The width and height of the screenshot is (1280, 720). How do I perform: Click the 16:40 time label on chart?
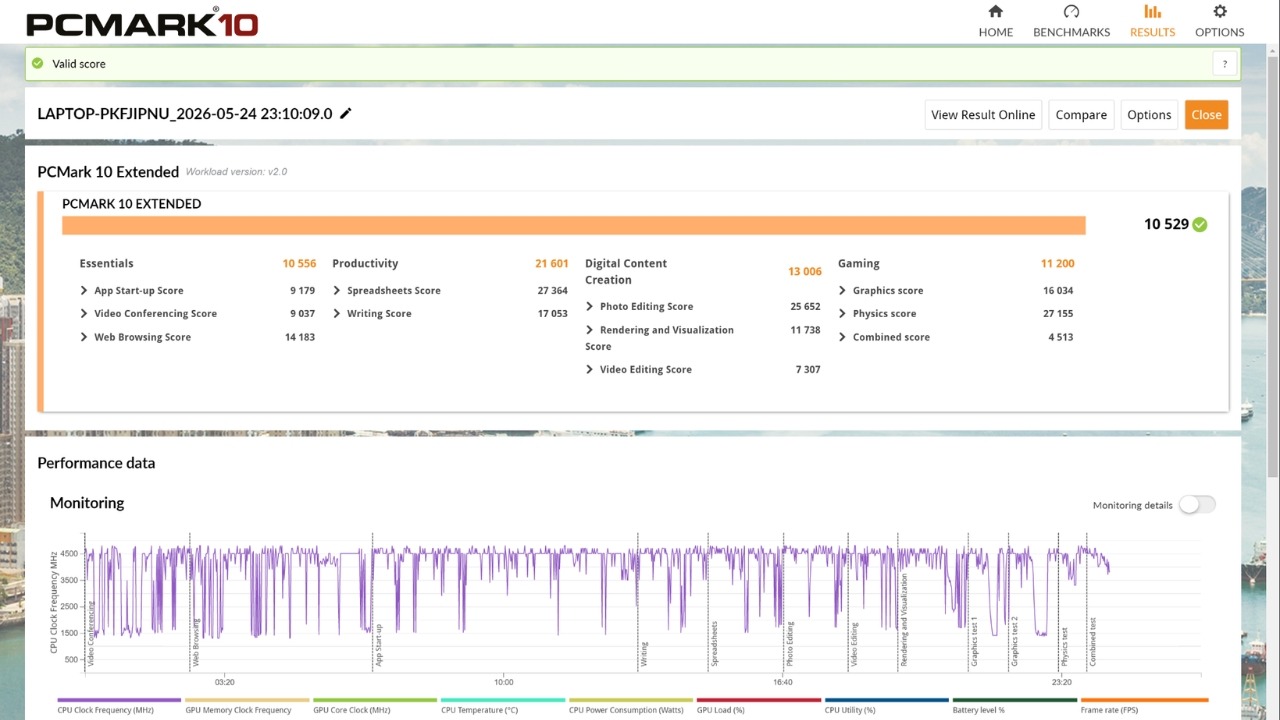(x=783, y=682)
